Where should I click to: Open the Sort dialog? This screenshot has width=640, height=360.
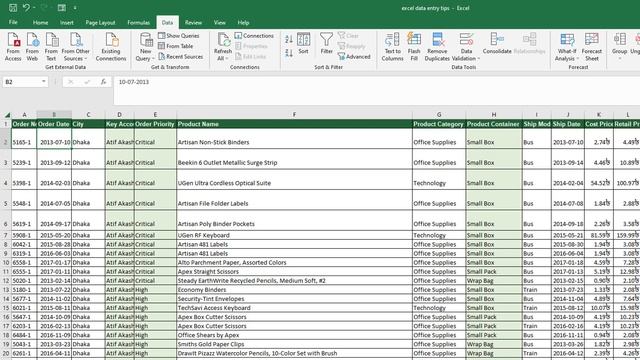coord(303,43)
